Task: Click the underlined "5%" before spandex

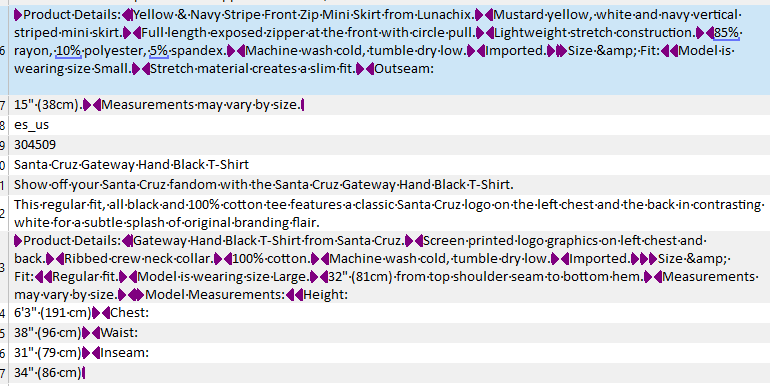Action: [x=158, y=51]
